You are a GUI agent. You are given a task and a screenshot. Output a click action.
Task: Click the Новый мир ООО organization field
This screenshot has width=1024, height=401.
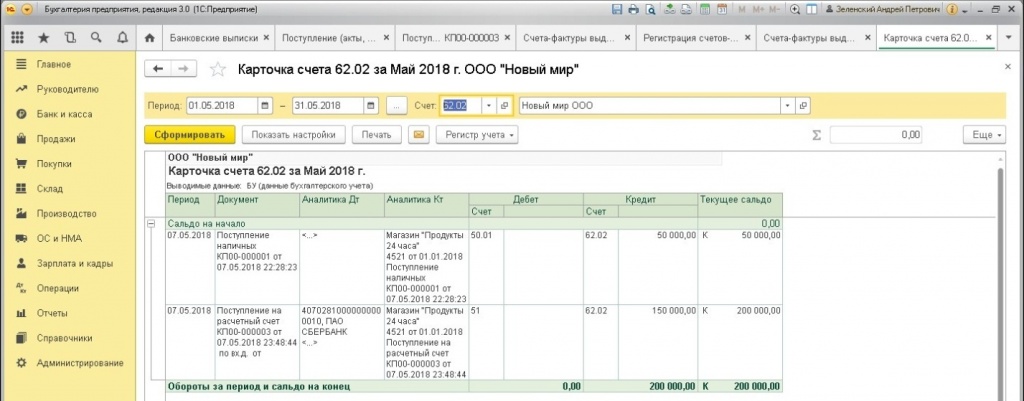[x=652, y=105]
